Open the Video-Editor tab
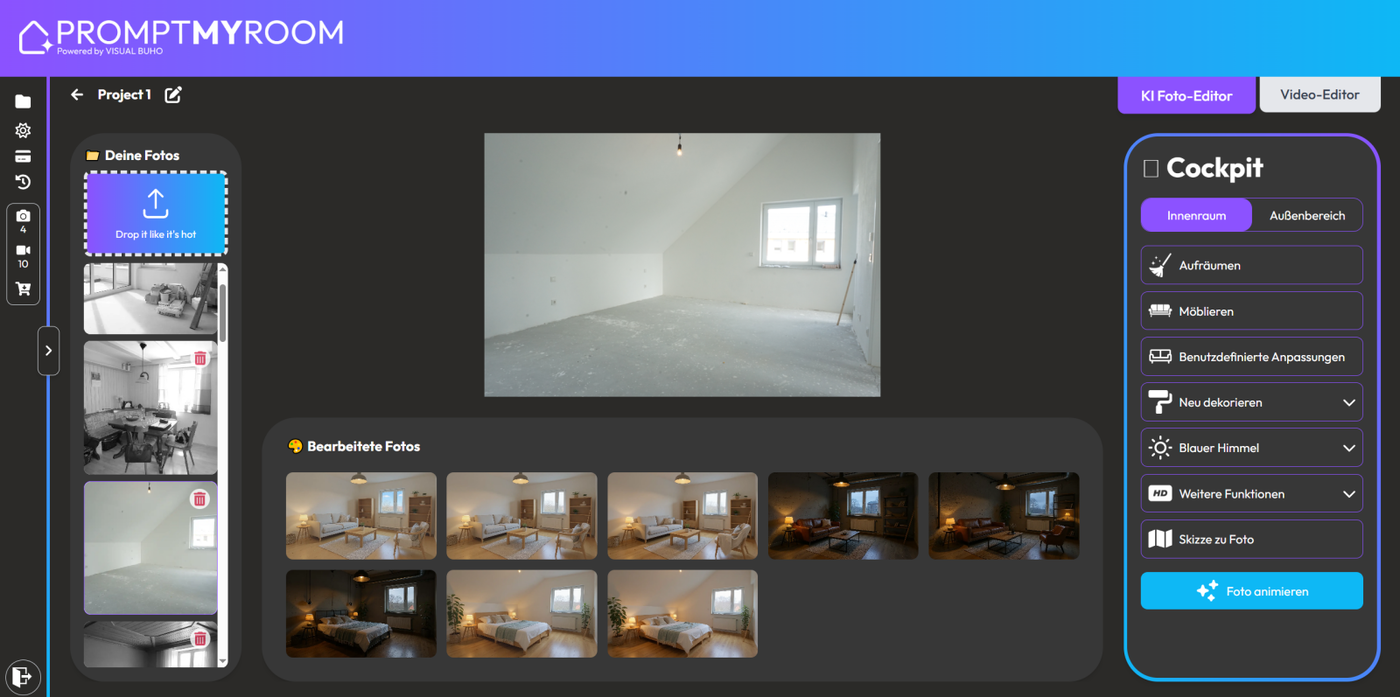Screen dimensions: 1400x697 point(1319,95)
